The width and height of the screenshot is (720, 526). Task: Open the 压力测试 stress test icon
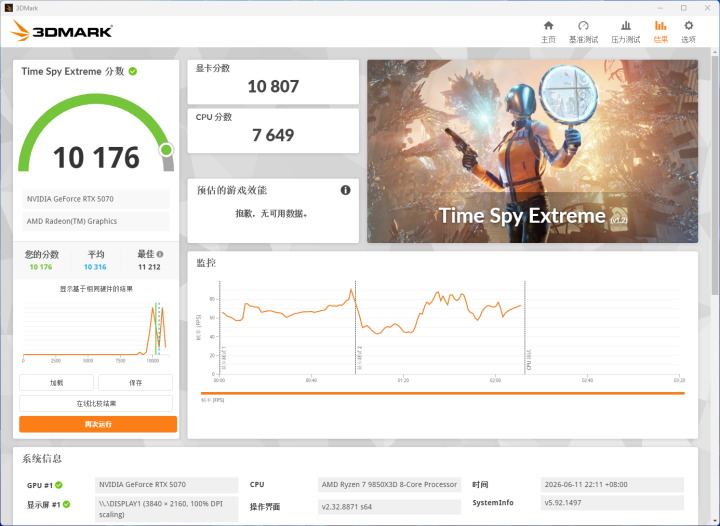[625, 26]
